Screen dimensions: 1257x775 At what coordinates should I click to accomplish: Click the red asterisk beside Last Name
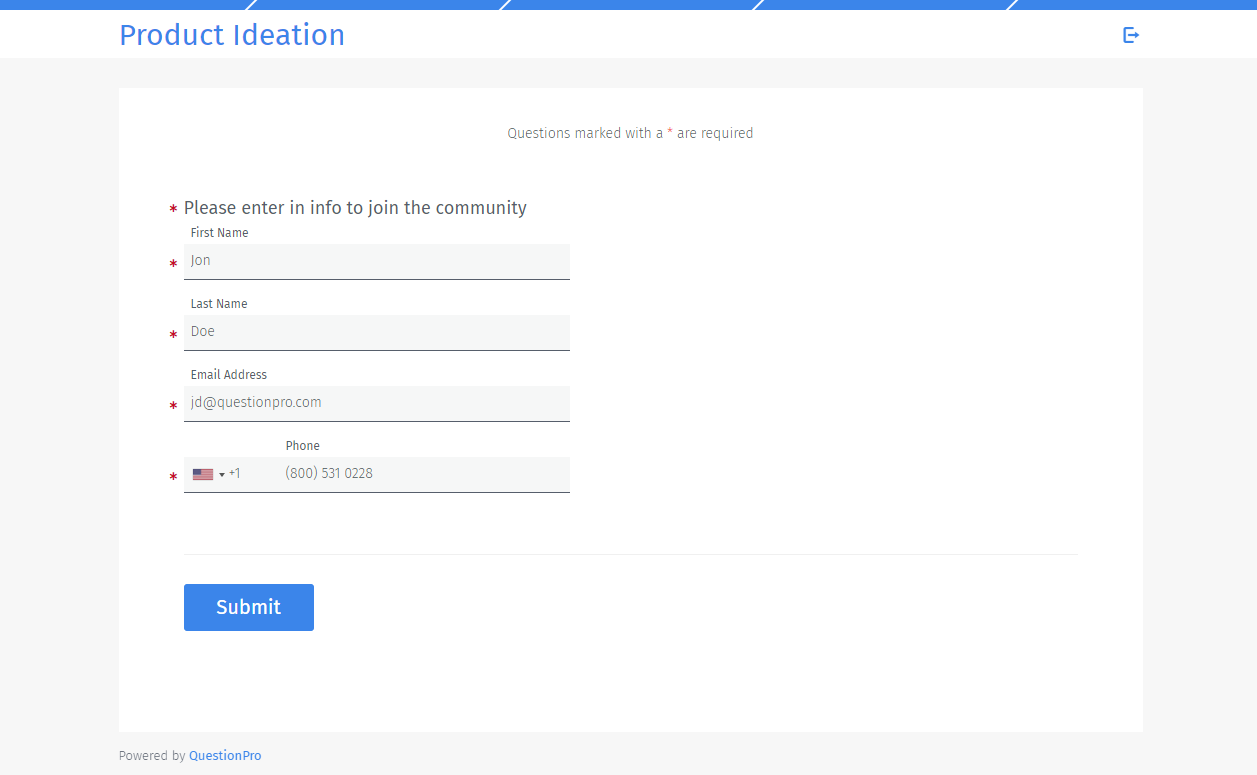(173, 335)
